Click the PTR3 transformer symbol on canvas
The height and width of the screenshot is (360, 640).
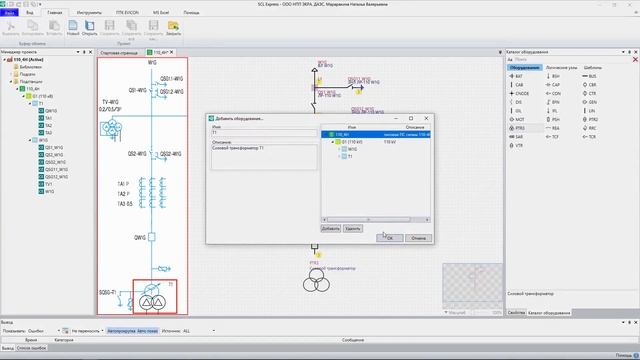click(x=316, y=280)
